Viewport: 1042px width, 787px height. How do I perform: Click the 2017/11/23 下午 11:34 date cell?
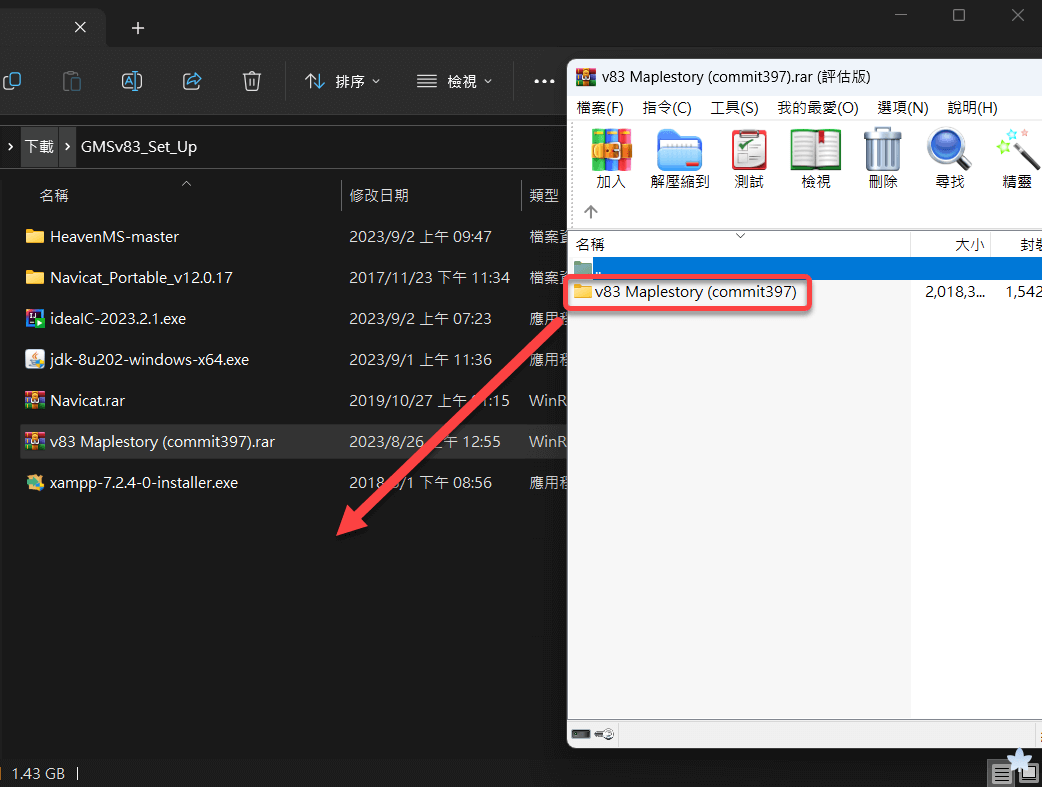tap(429, 277)
